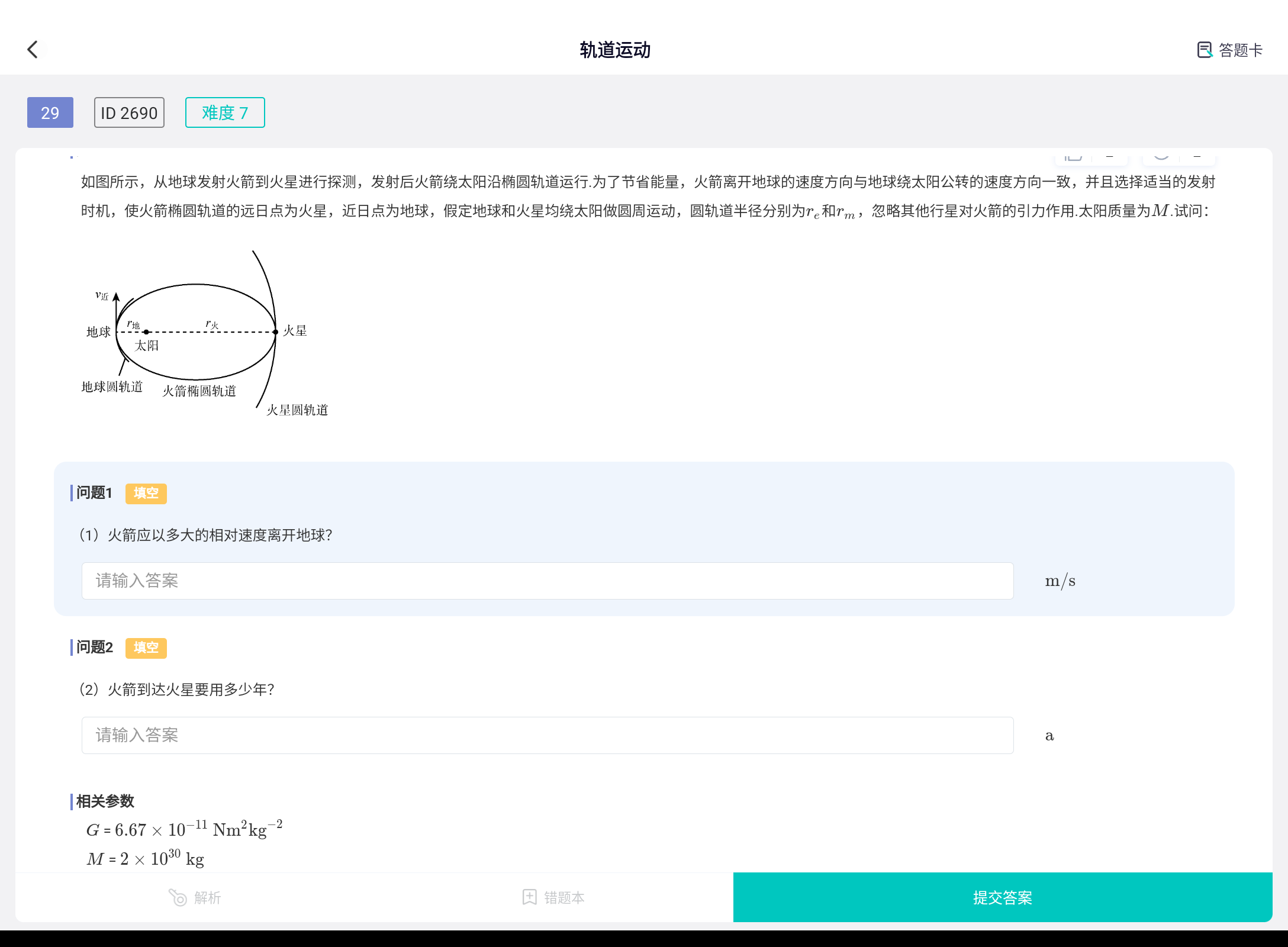Click the 问题1 section heading

tap(94, 493)
